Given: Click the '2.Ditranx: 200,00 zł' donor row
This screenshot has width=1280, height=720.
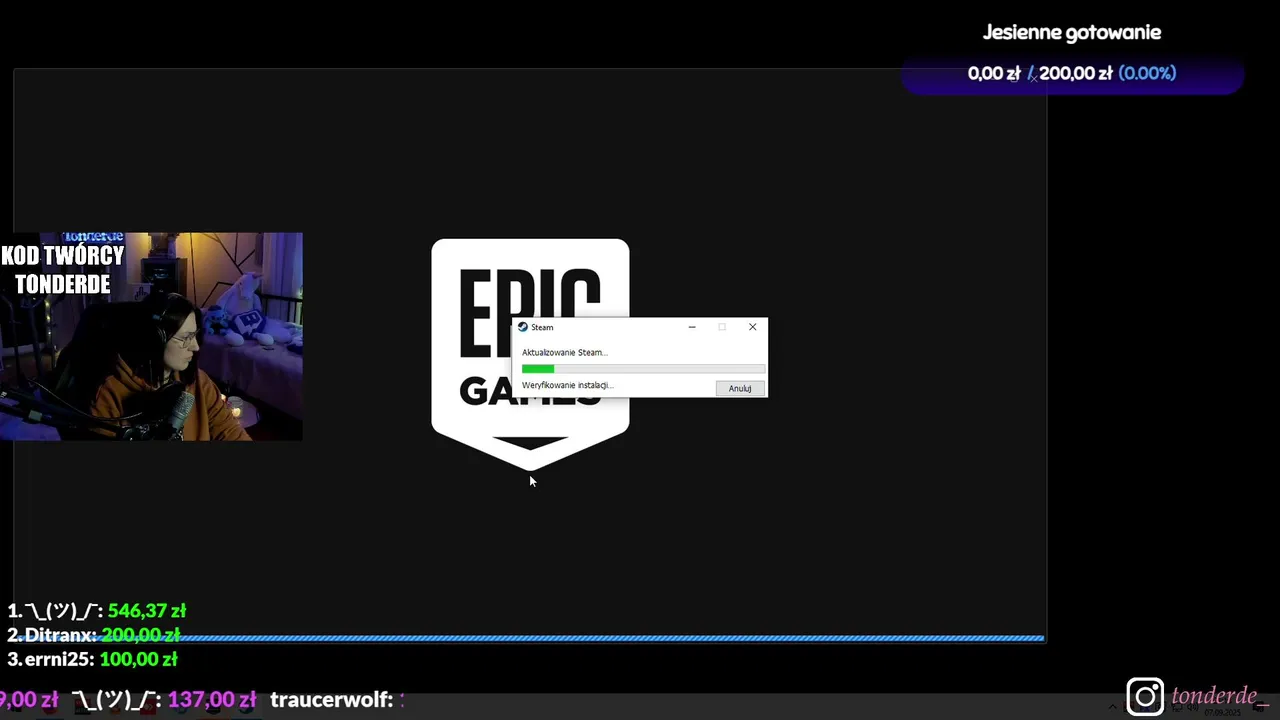Looking at the screenshot, I should pos(93,635).
